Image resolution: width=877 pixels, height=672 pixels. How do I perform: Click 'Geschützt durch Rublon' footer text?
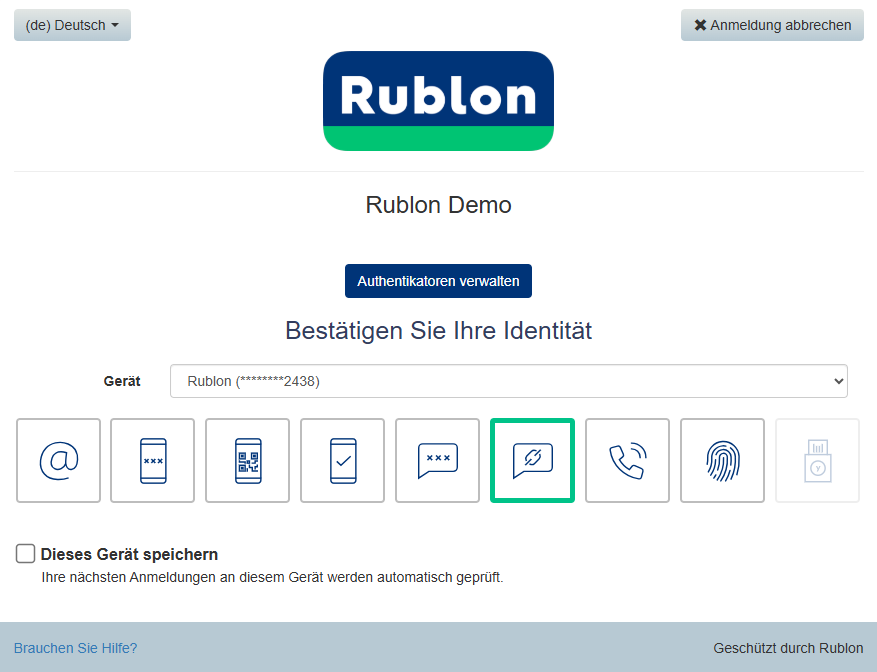click(x=788, y=648)
